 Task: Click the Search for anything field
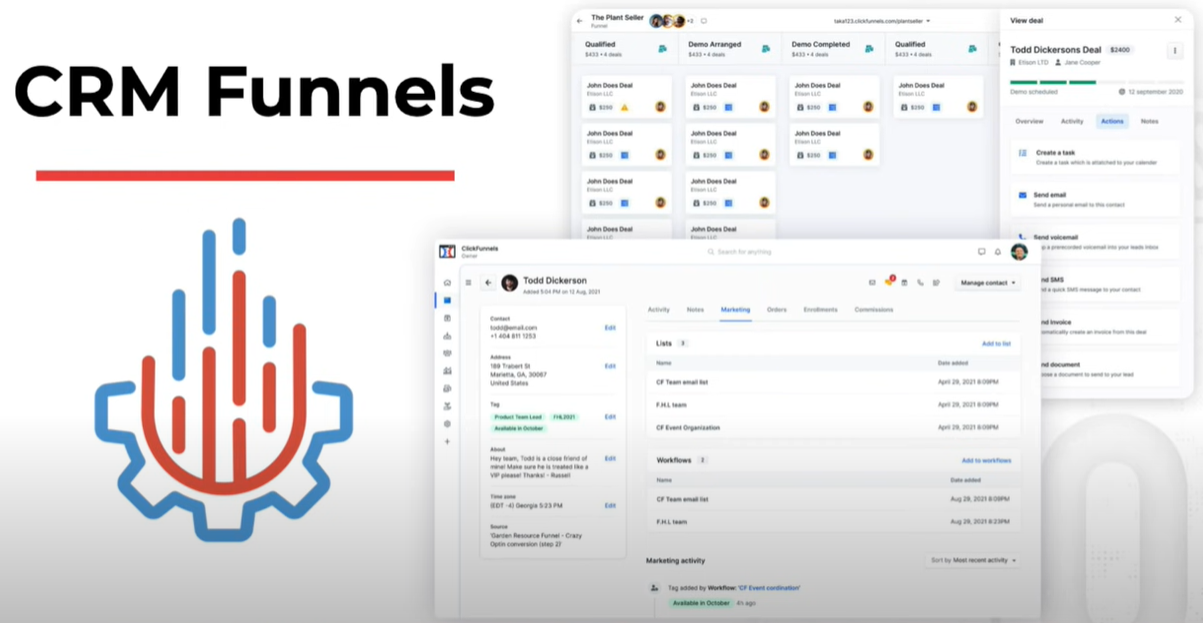[740, 252]
